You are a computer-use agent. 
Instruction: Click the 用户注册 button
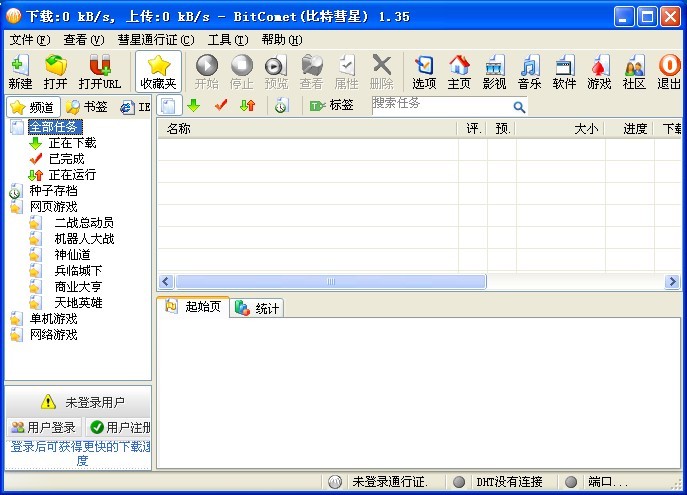(120, 428)
